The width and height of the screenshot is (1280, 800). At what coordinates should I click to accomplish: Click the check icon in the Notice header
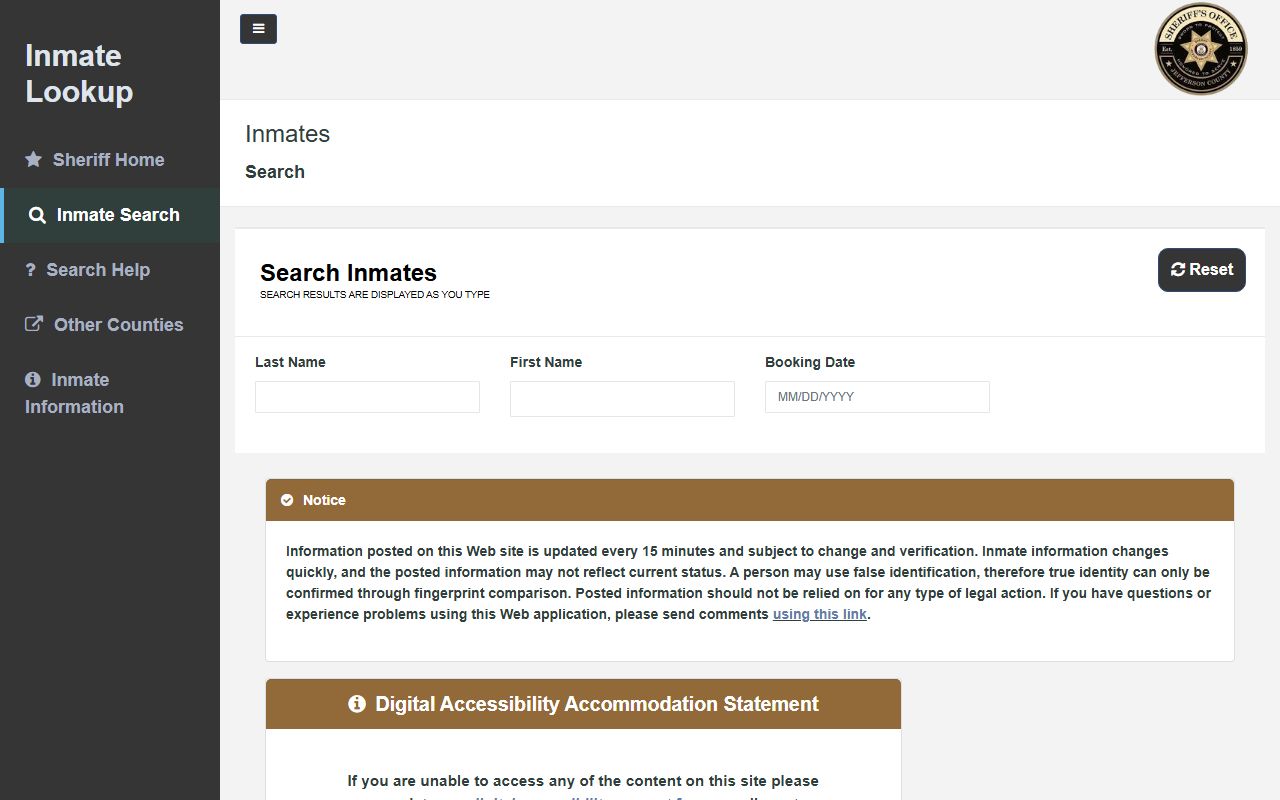[x=287, y=500]
